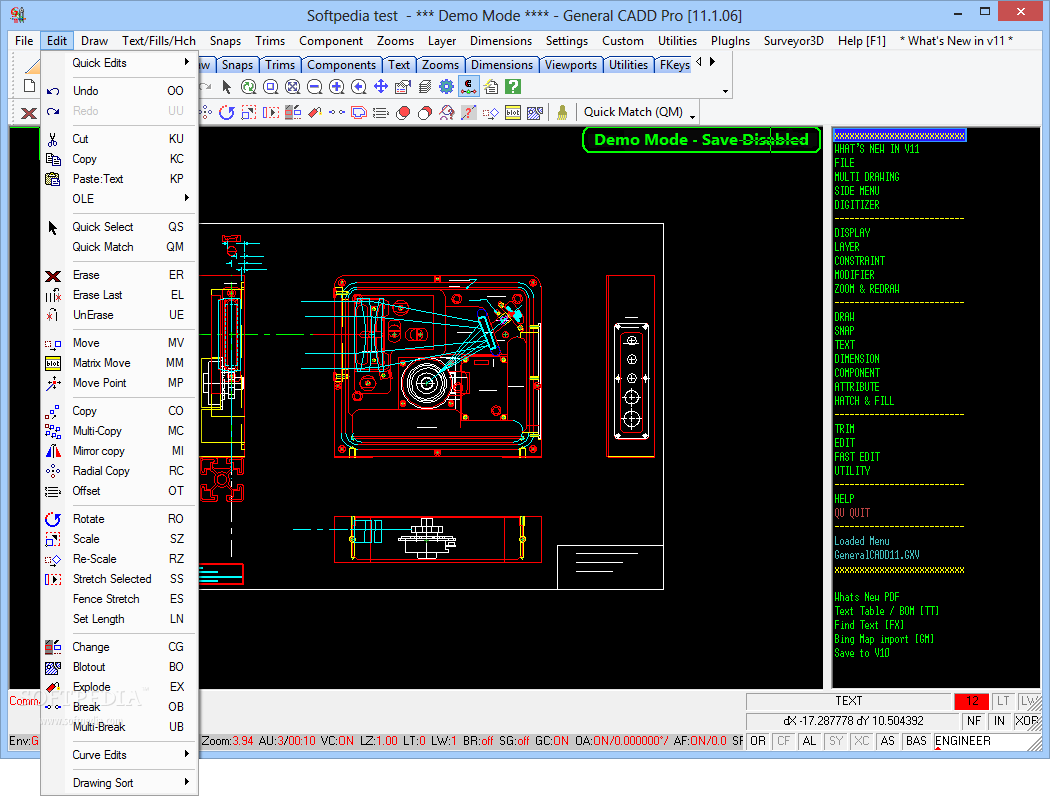Click Bing Map import [GM] in the side menu
Image resolution: width=1050 pixels, height=796 pixels.
884,639
